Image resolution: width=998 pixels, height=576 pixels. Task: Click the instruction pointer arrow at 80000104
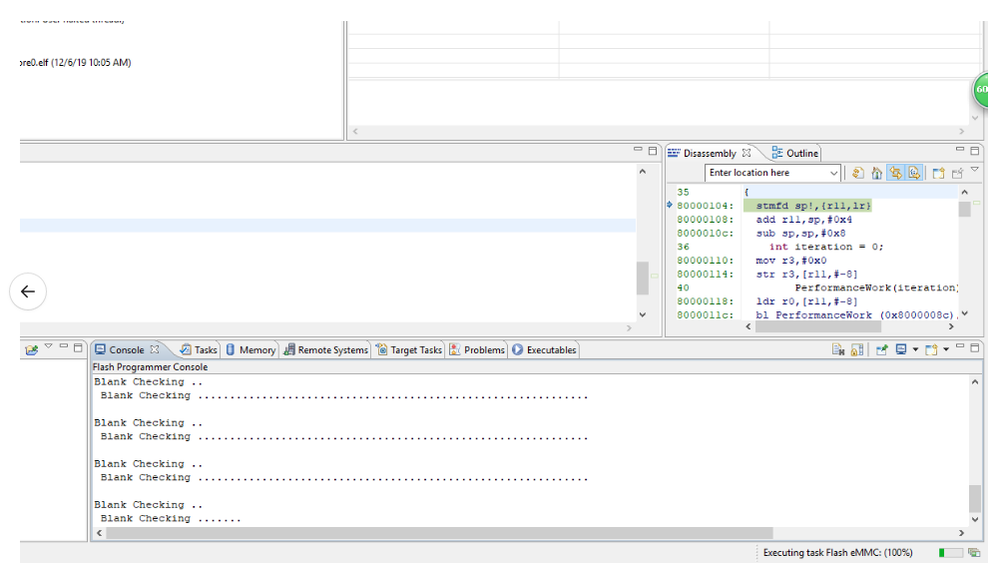(670, 205)
